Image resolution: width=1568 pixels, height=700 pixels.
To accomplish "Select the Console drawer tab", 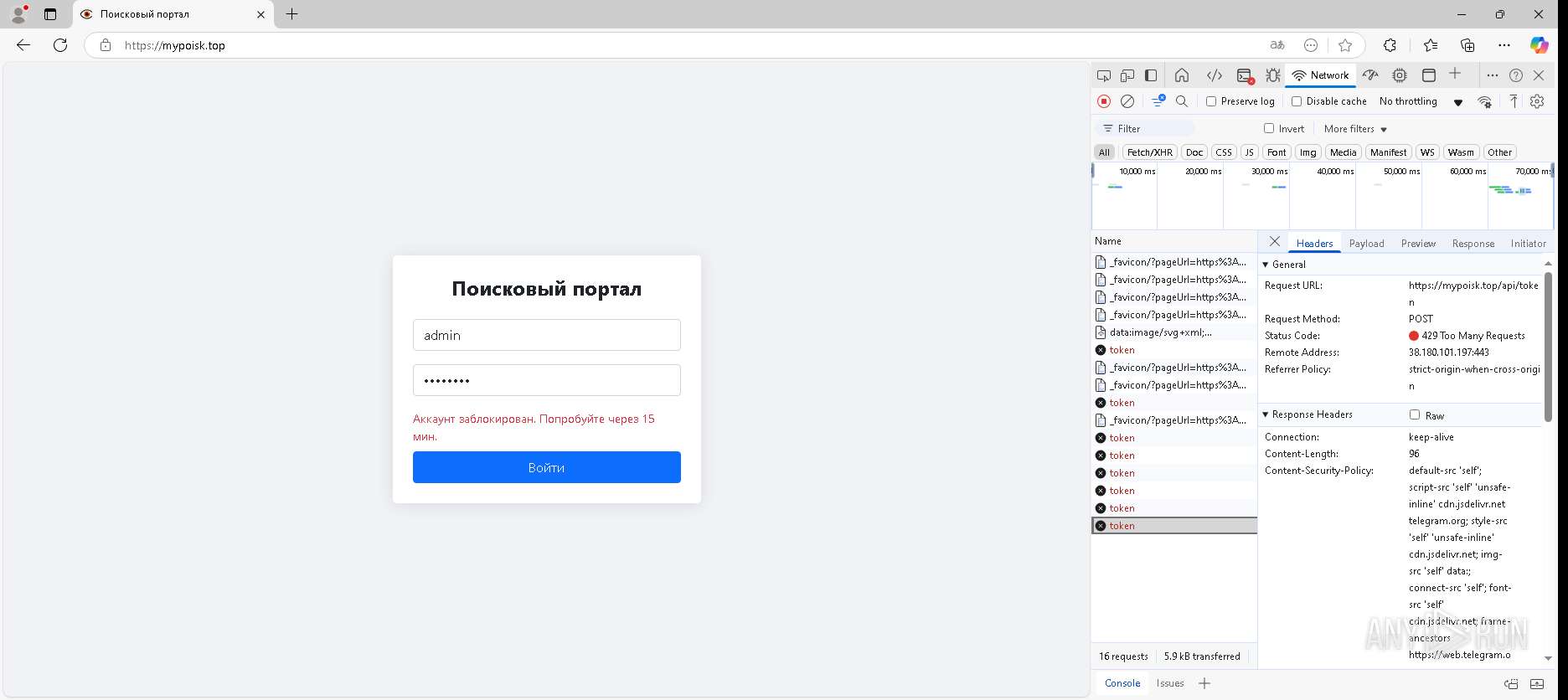I will [x=1122, y=683].
